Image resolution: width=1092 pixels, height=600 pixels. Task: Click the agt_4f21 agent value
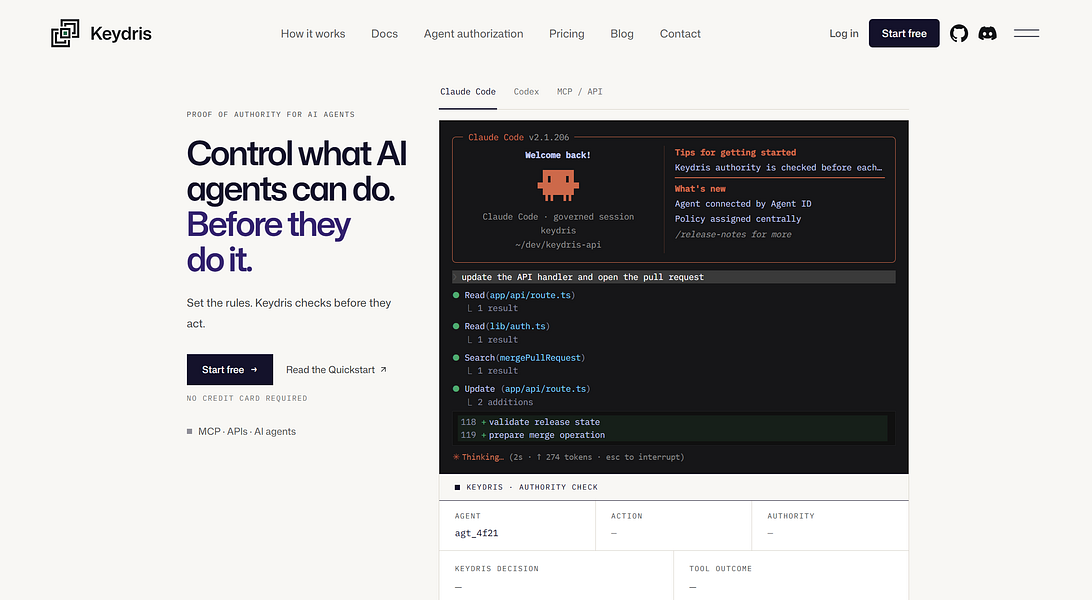tap(476, 533)
